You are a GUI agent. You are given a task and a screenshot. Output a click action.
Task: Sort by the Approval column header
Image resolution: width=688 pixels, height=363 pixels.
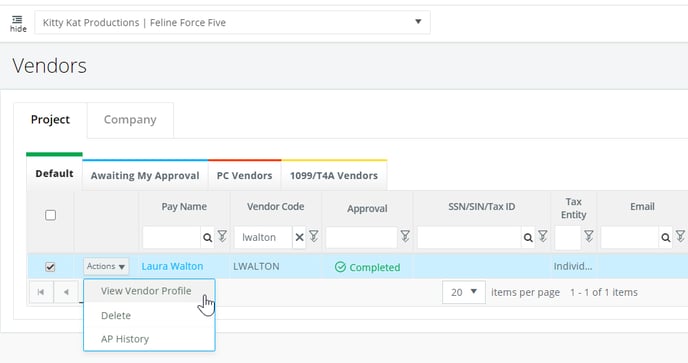[367, 208]
